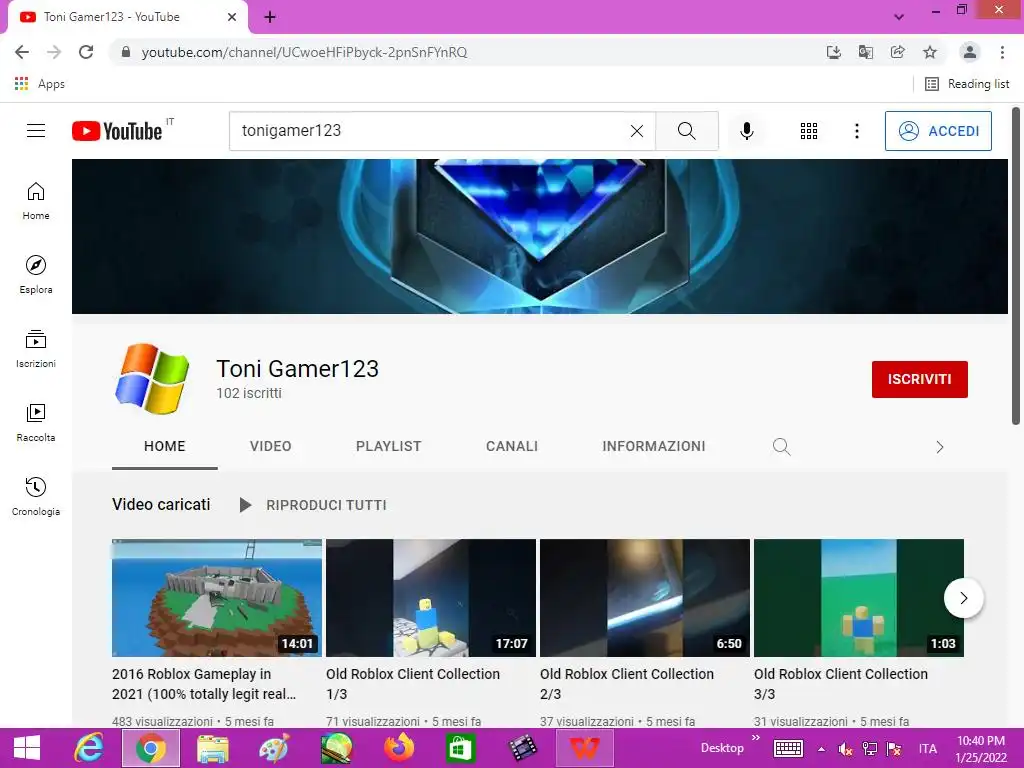Open a new browser tab

[x=270, y=17]
